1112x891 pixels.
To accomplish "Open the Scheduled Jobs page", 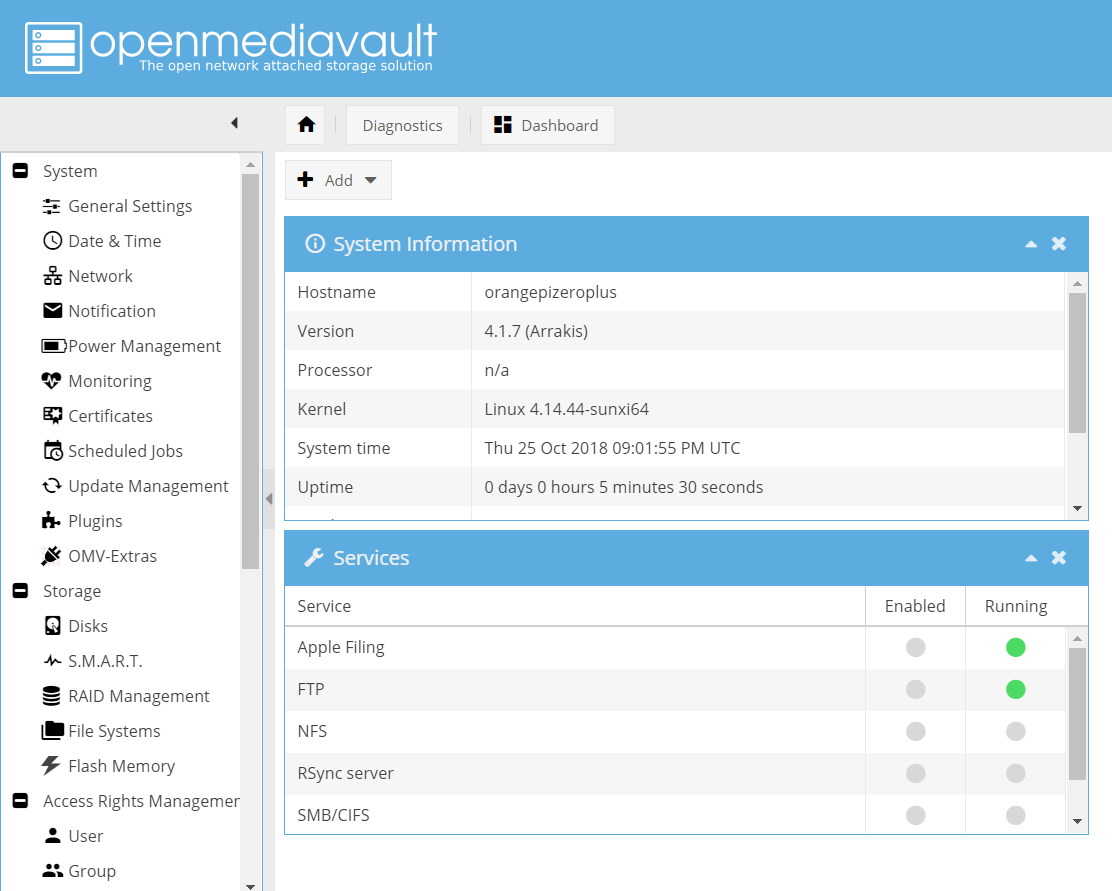I will (126, 451).
